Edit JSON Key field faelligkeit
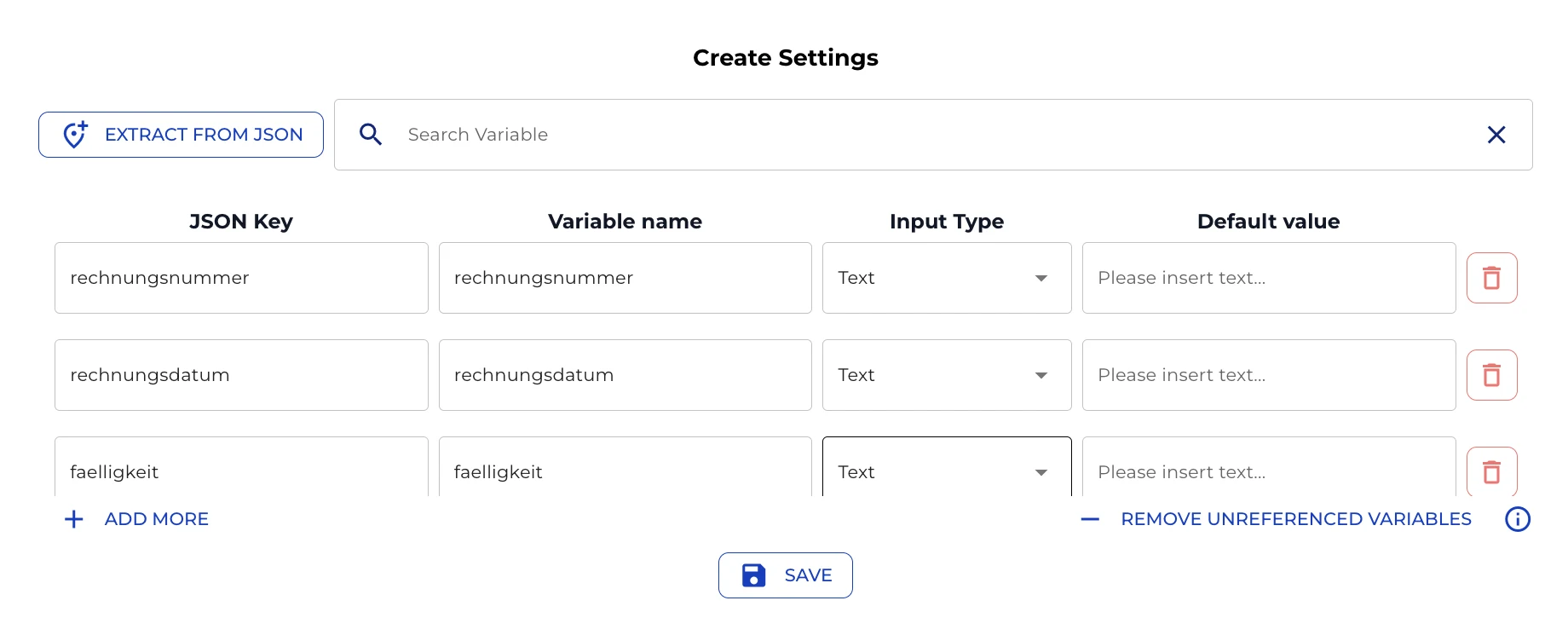 (x=241, y=467)
